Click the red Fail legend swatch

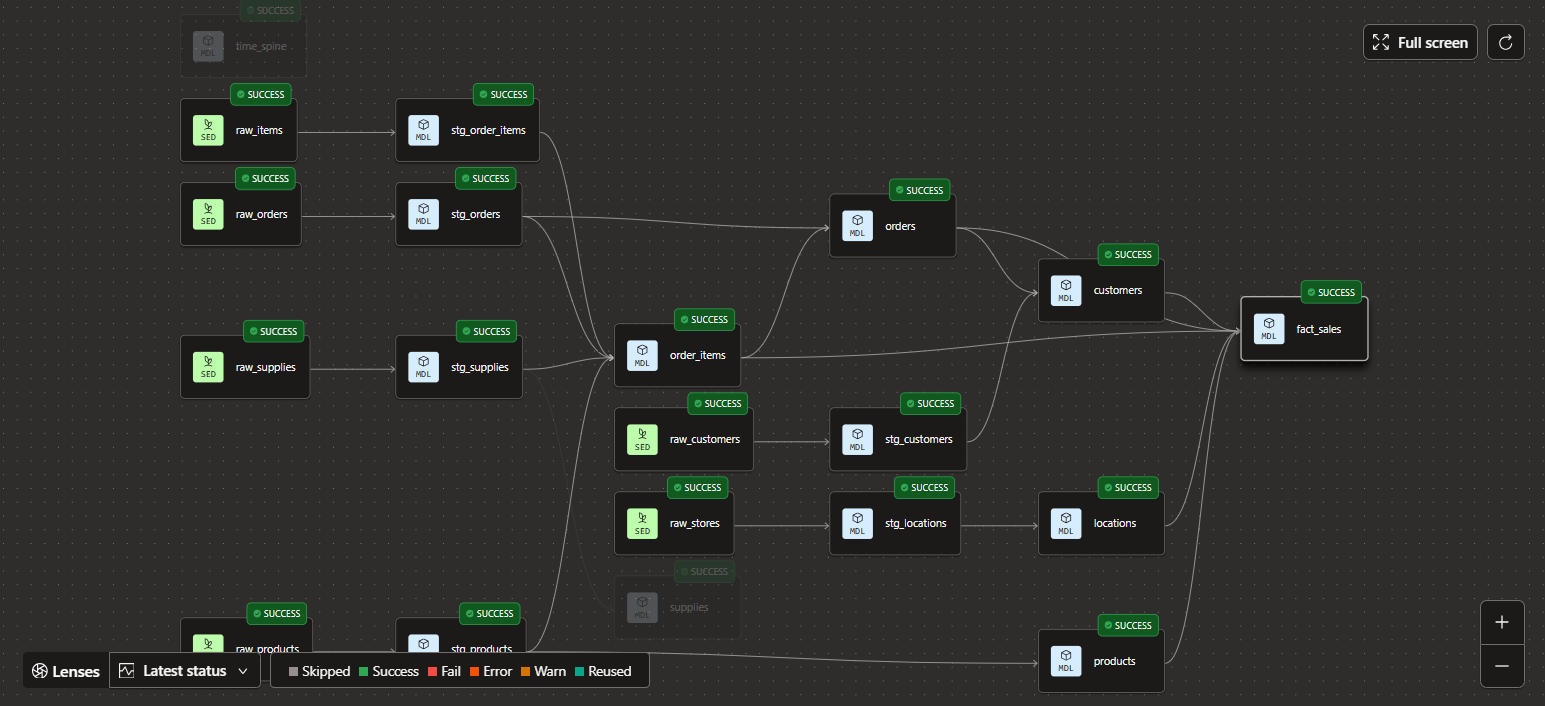coord(432,672)
